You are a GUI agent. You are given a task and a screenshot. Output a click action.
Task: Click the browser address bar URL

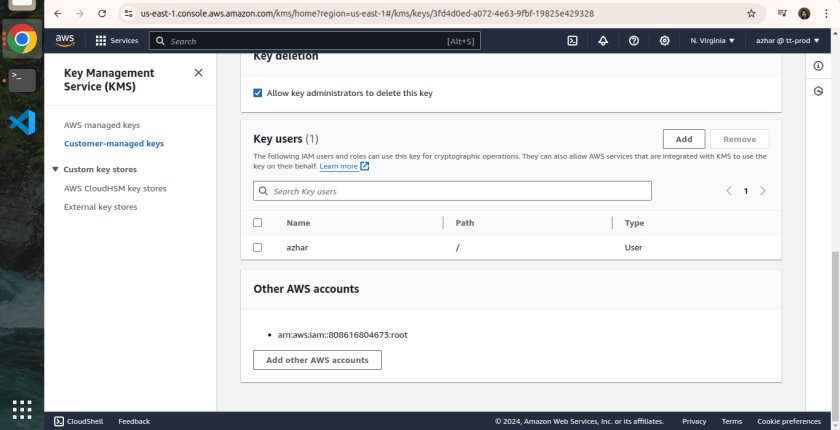(x=367, y=13)
